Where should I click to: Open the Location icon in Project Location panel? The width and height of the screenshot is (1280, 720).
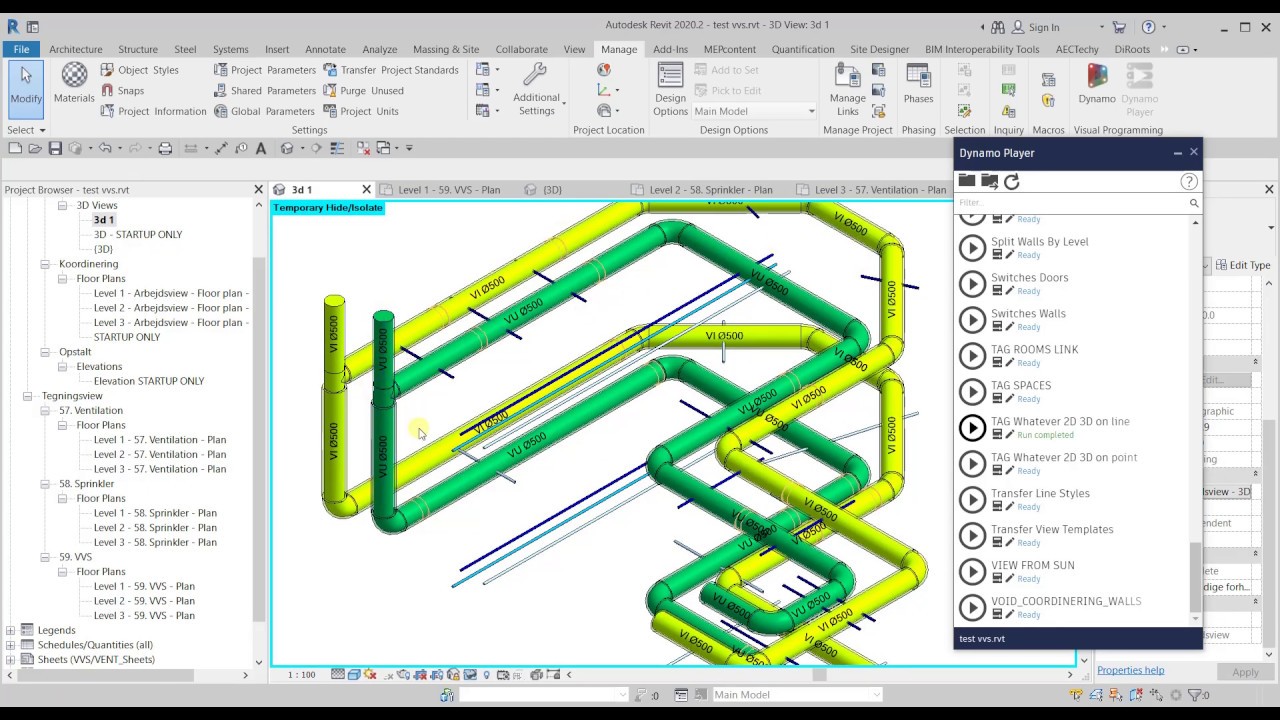point(604,70)
